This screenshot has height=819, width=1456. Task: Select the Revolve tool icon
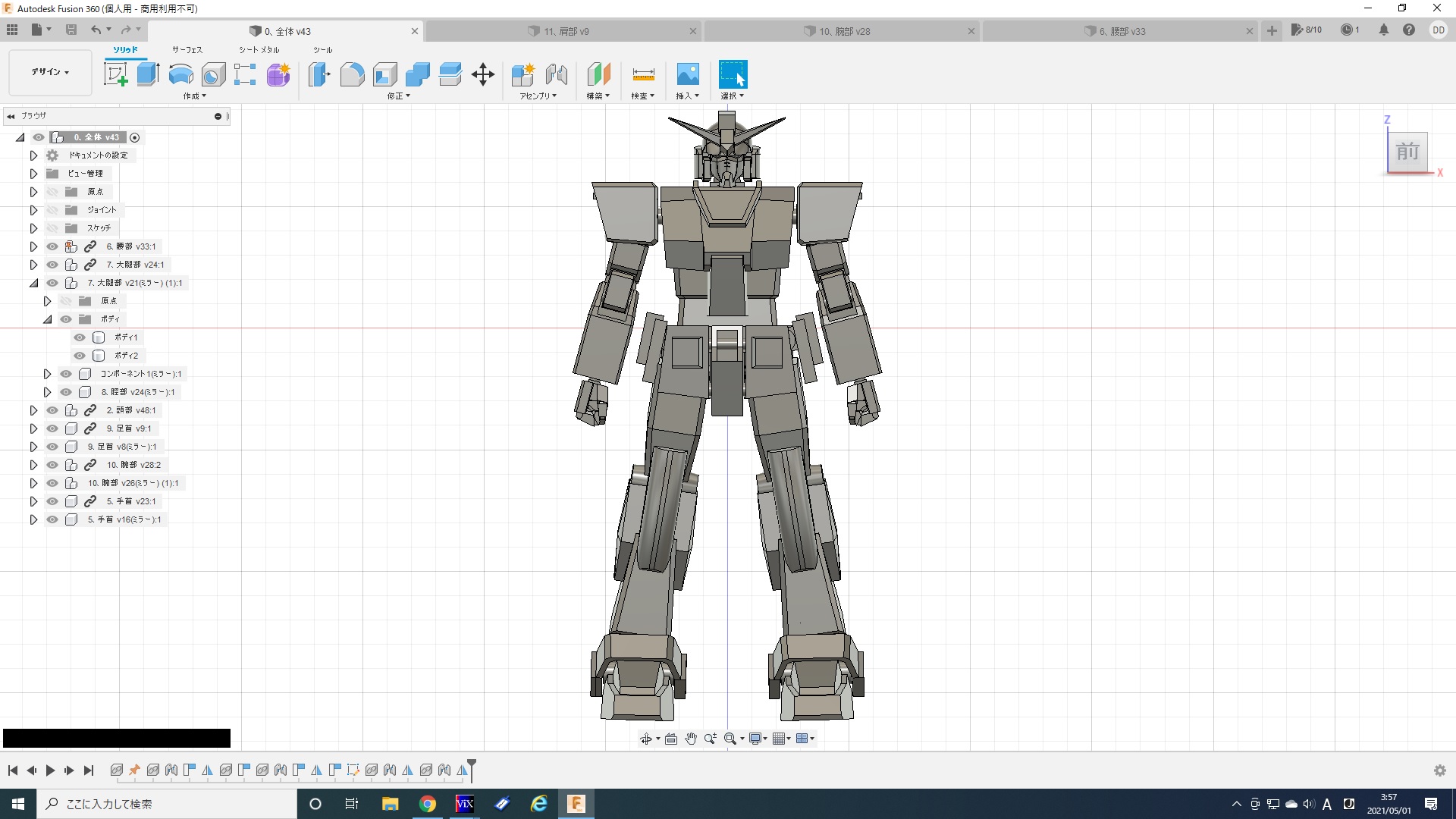(180, 74)
